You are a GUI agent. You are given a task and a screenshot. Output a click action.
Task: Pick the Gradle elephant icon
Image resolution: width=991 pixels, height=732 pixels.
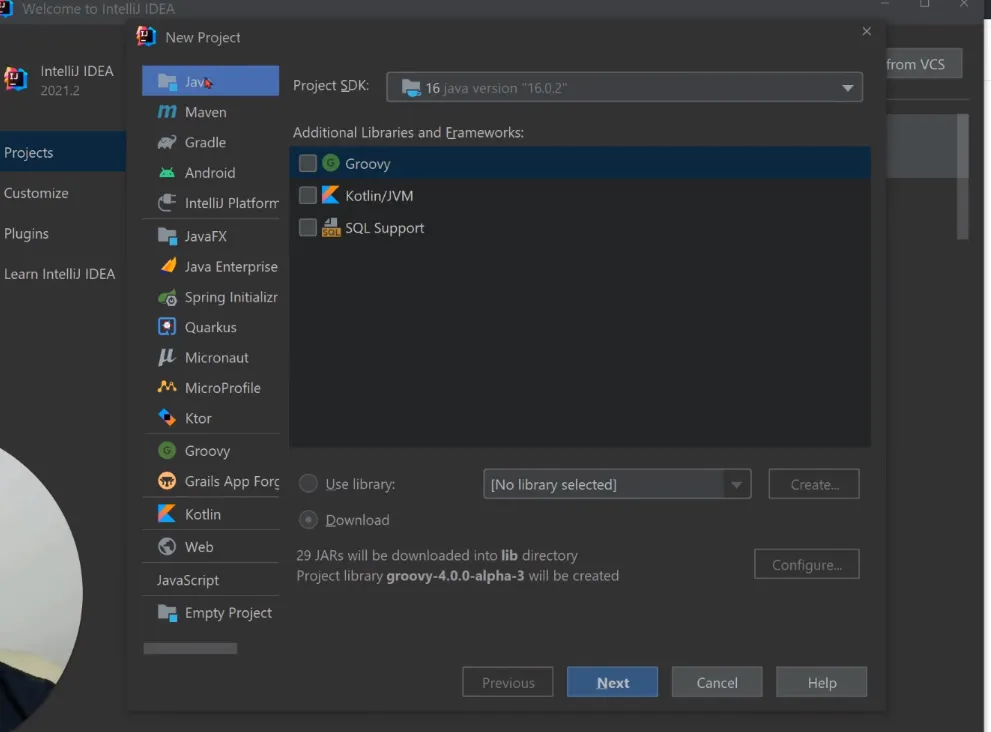[x=167, y=142]
